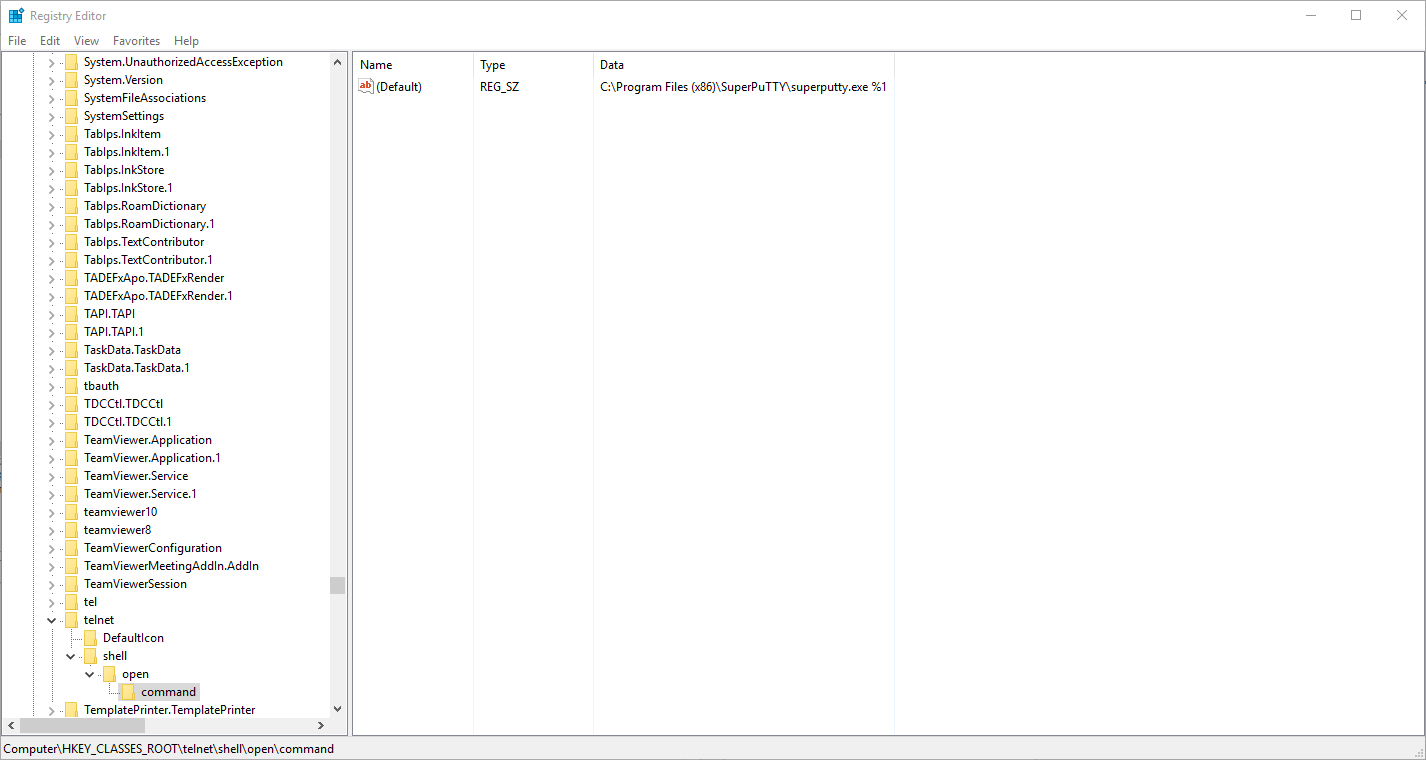The image size is (1426, 760).
Task: Click the Type column header
Action: (493, 65)
